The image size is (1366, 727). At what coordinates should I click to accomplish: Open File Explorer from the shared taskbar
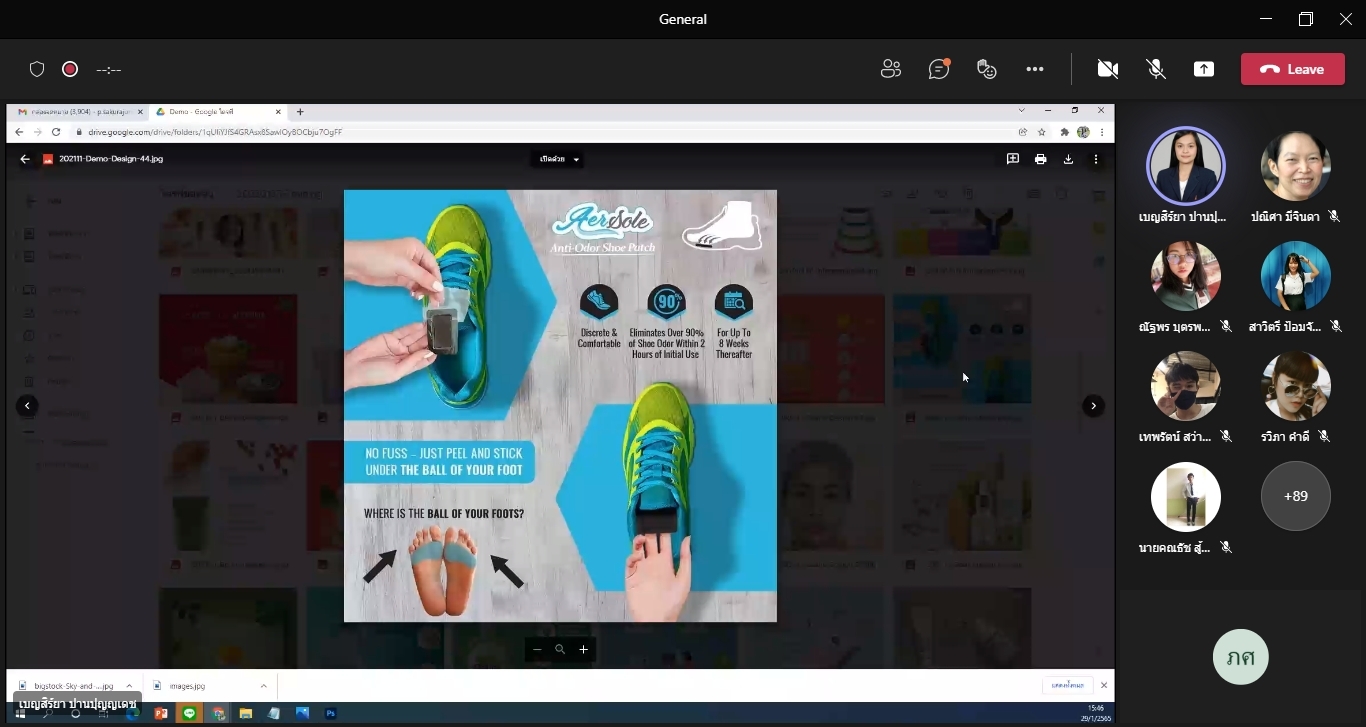pyautogui.click(x=246, y=714)
